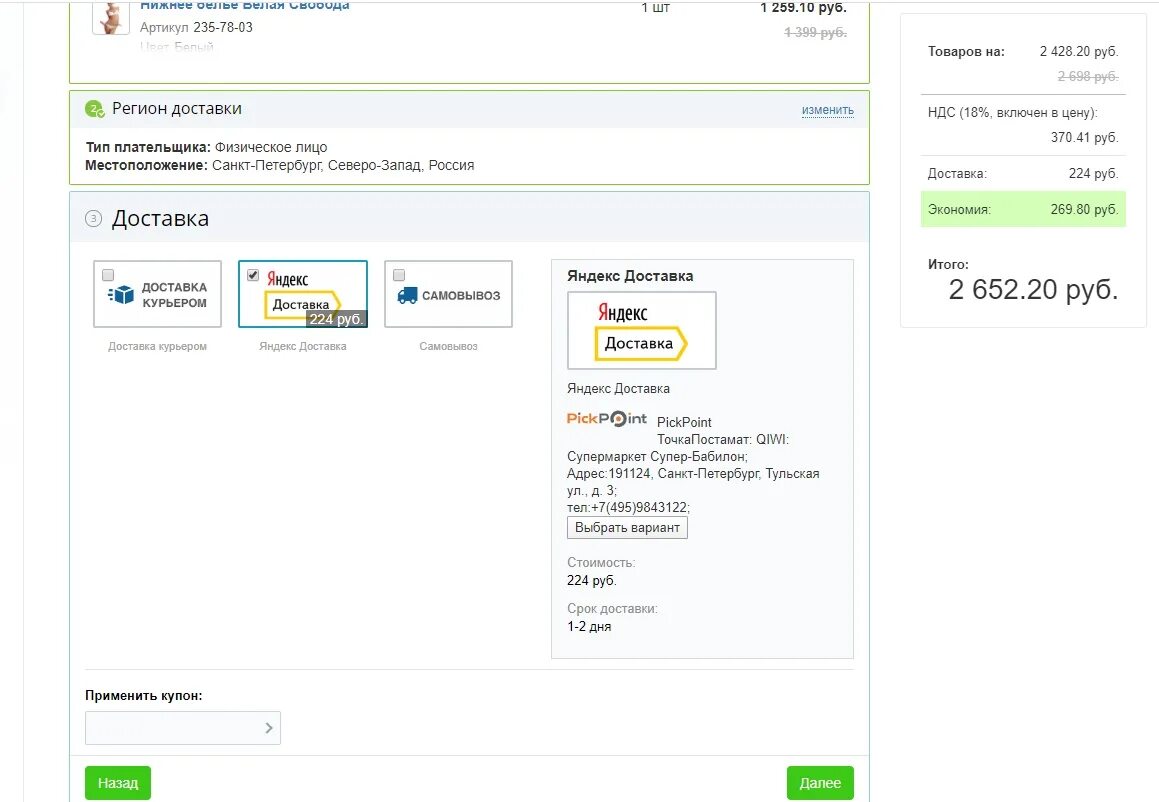Image resolution: width=1159 pixels, height=802 pixels.
Task: Click the Итого total 2 652.20 руб.
Action: pyautogui.click(x=1033, y=290)
